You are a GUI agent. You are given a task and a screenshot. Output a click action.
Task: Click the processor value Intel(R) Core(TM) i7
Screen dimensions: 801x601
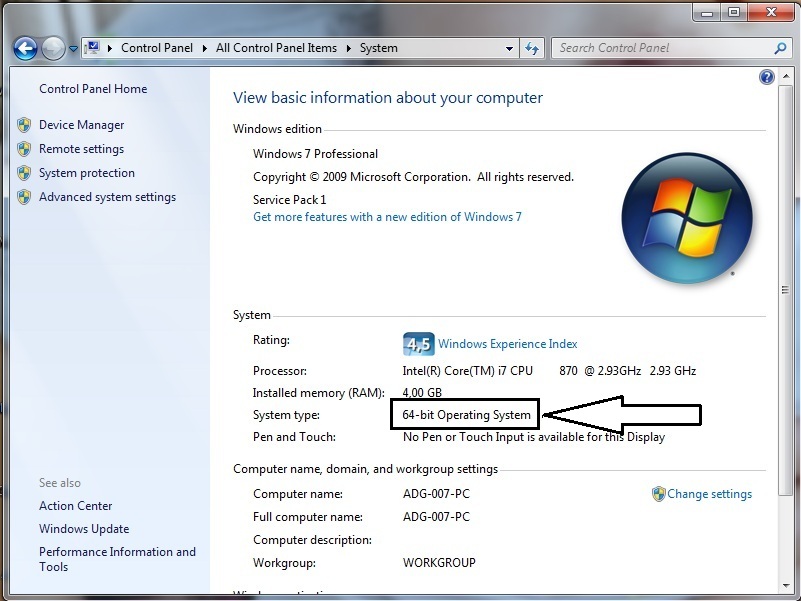pyautogui.click(x=549, y=371)
